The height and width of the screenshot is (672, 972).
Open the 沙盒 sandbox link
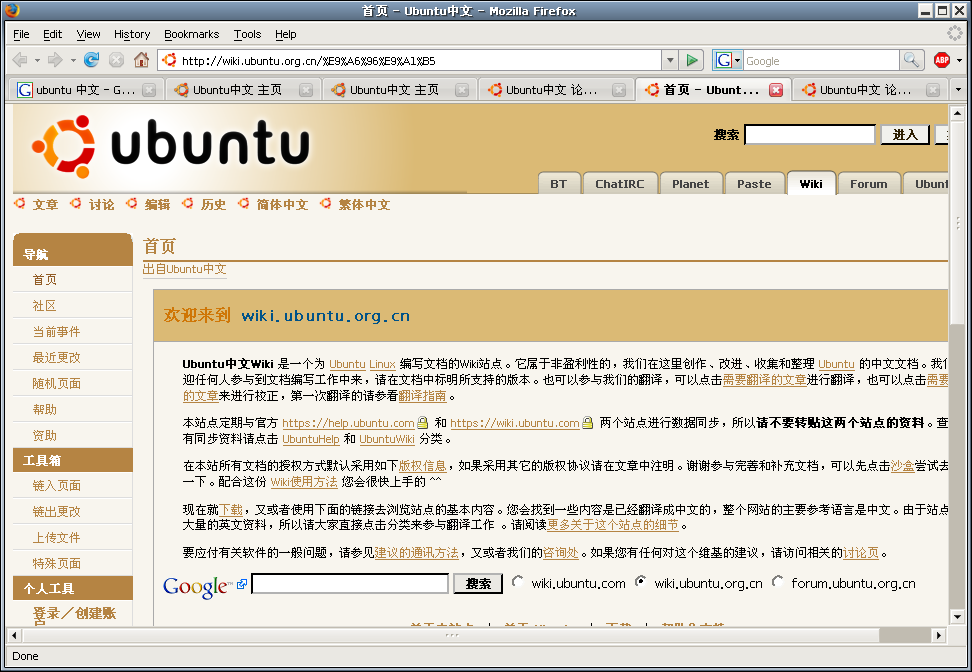pos(902,466)
